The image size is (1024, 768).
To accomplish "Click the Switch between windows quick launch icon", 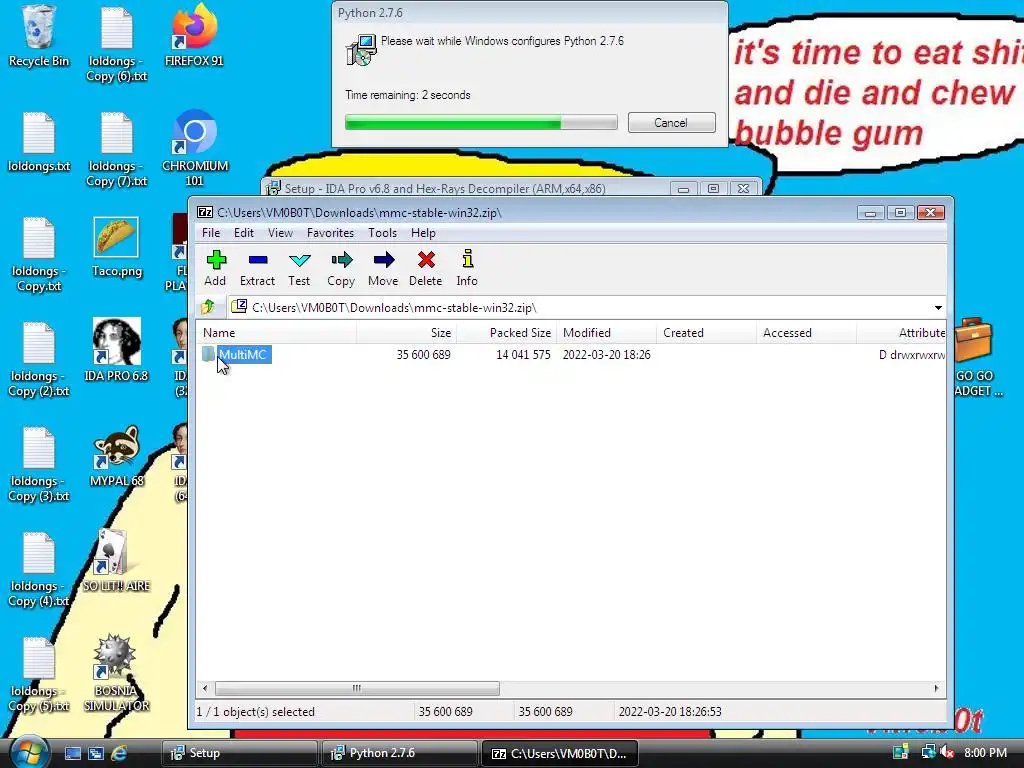I will (x=96, y=753).
